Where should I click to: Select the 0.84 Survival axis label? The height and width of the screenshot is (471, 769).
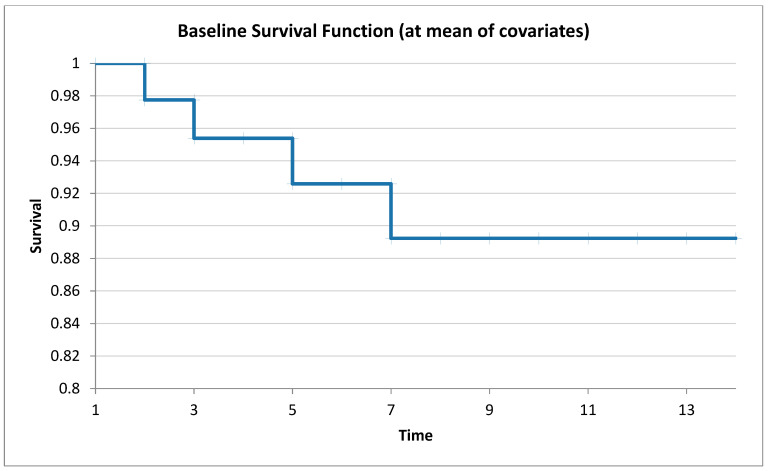[x=66, y=323]
